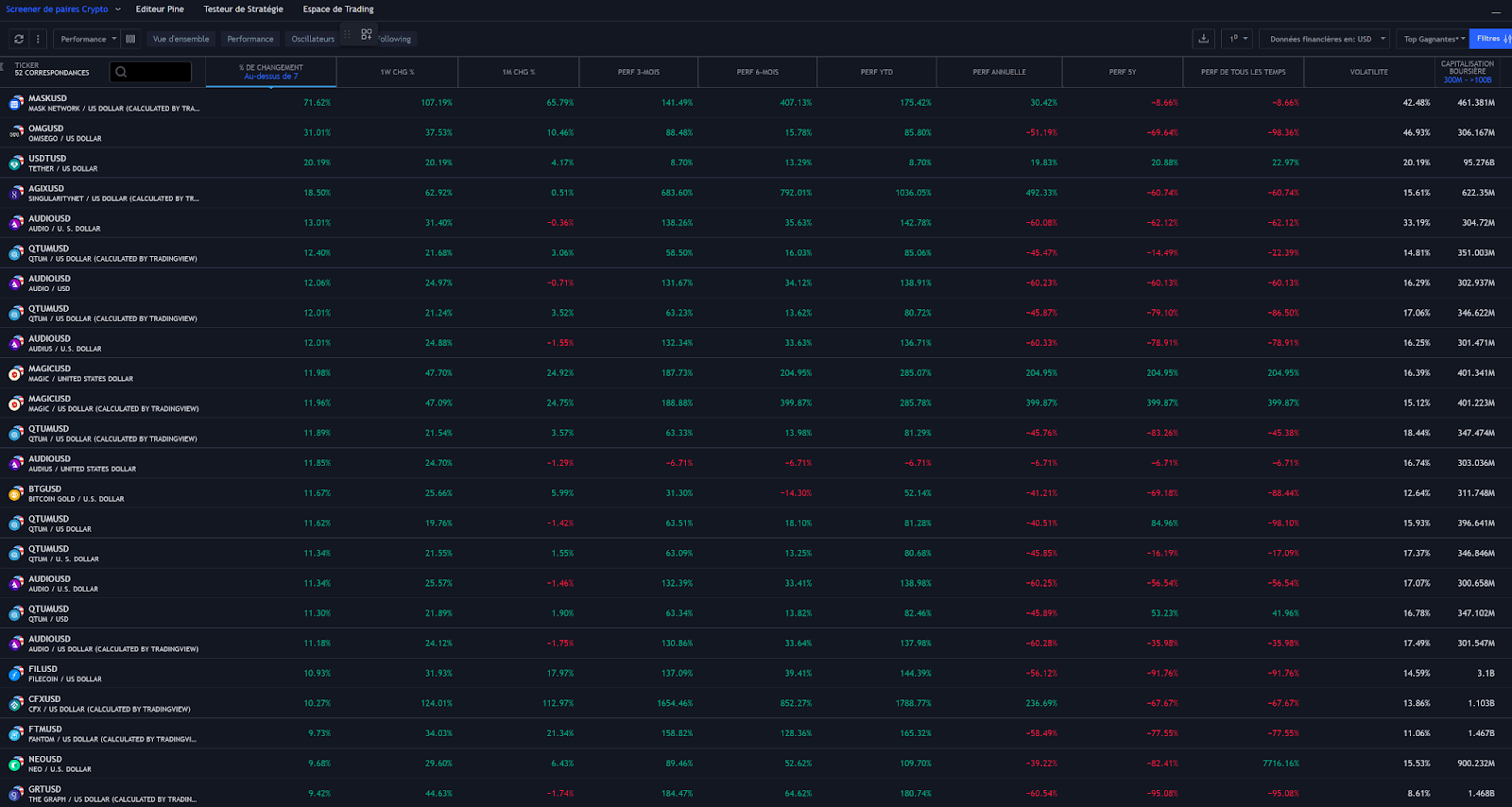Select Screener de paires Crypto title

pos(57,9)
